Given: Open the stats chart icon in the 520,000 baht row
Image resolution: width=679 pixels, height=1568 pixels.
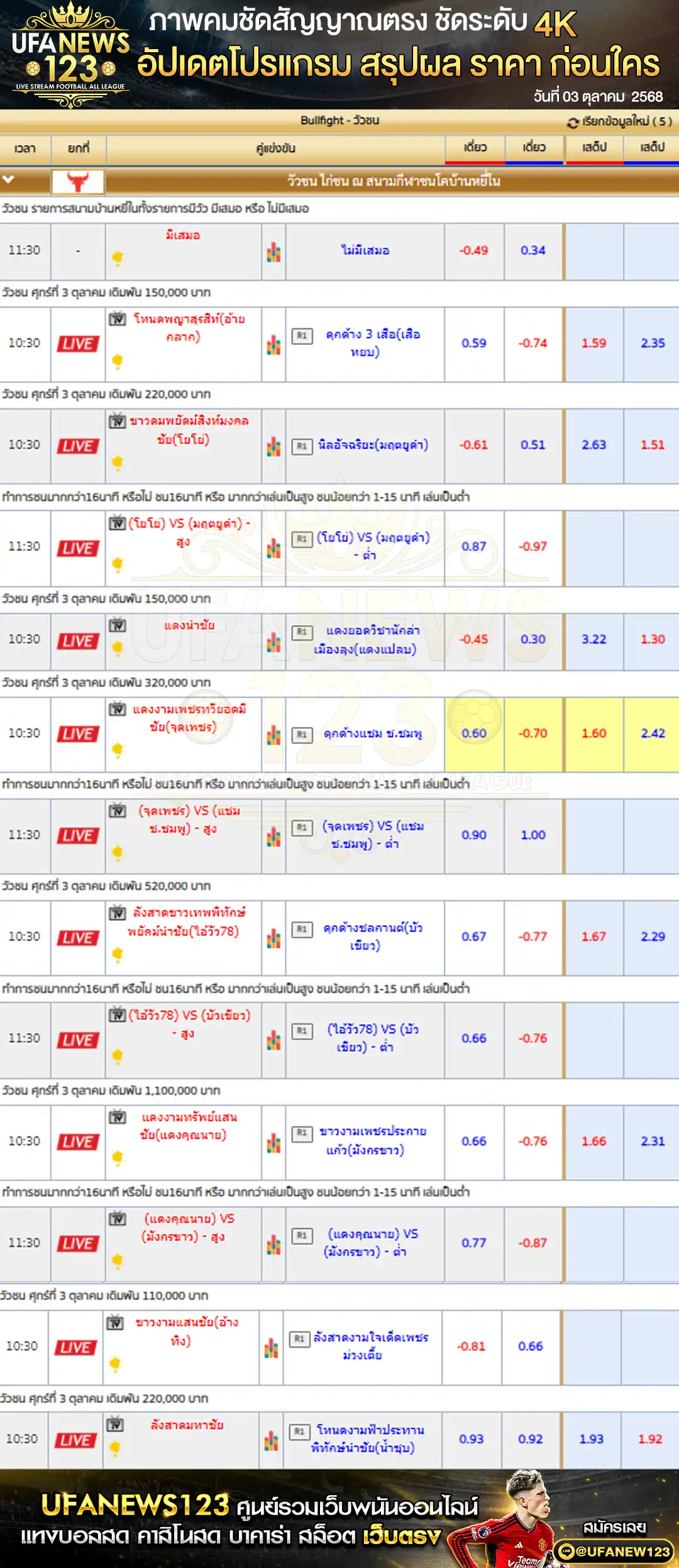Looking at the screenshot, I should [273, 938].
